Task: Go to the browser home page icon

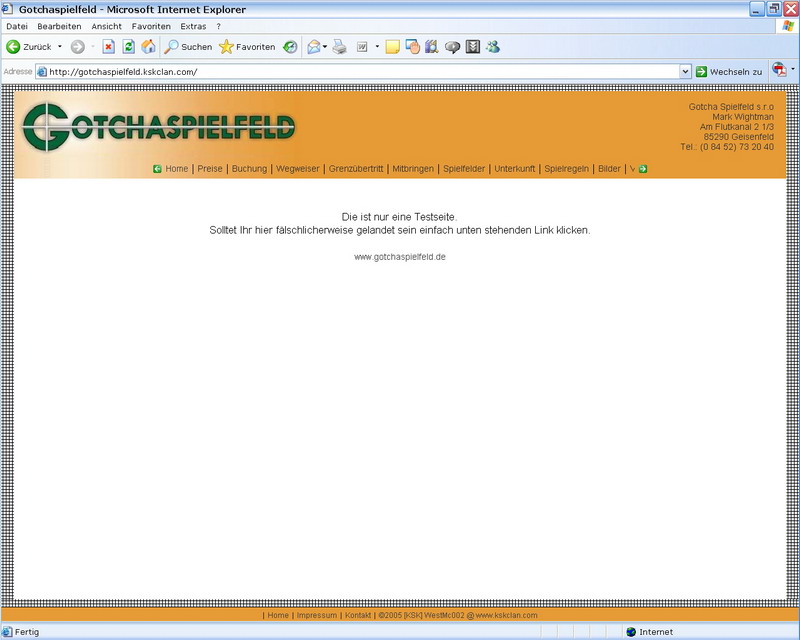Action: 148,47
